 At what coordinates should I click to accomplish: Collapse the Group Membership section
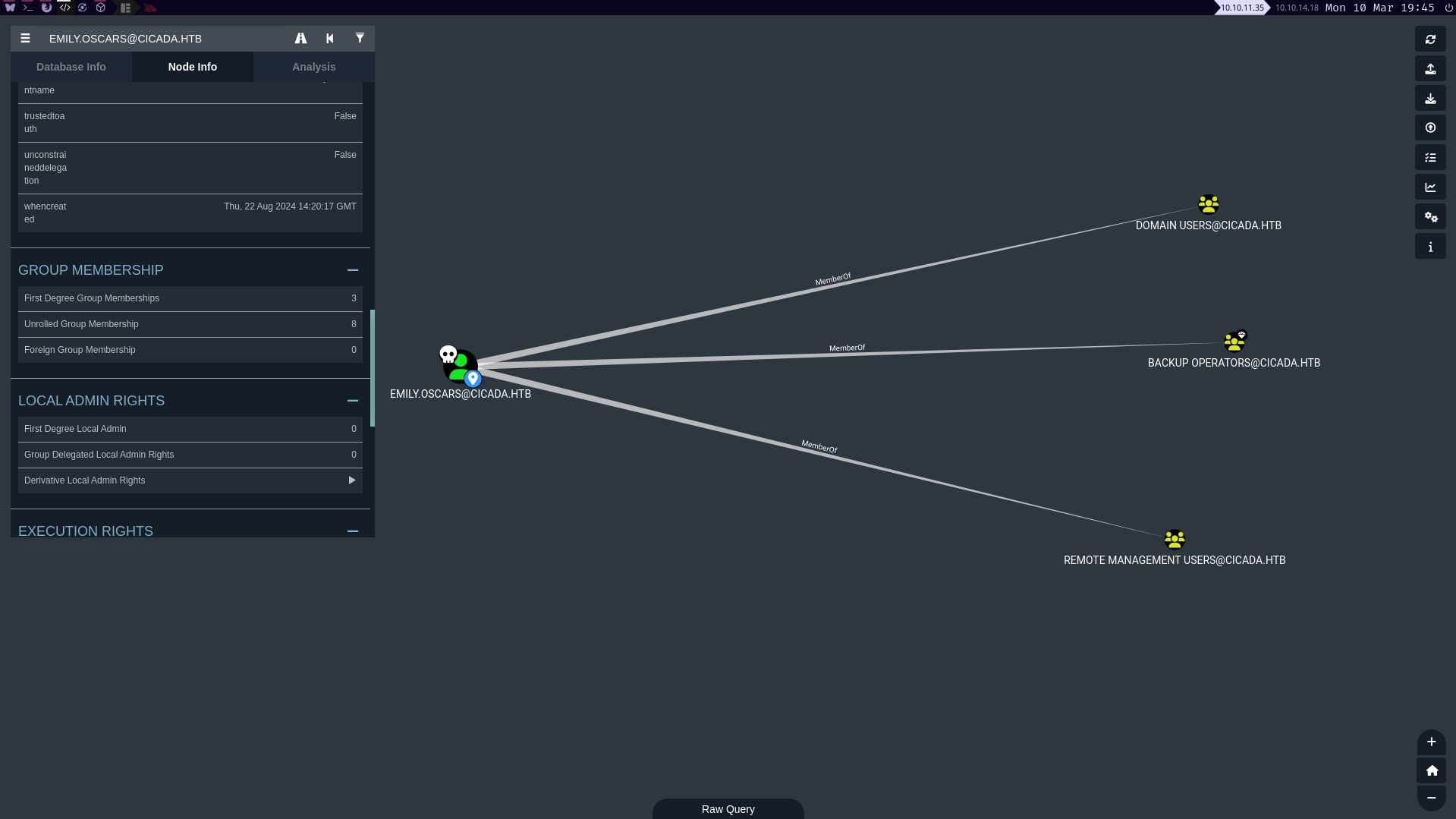pos(352,270)
